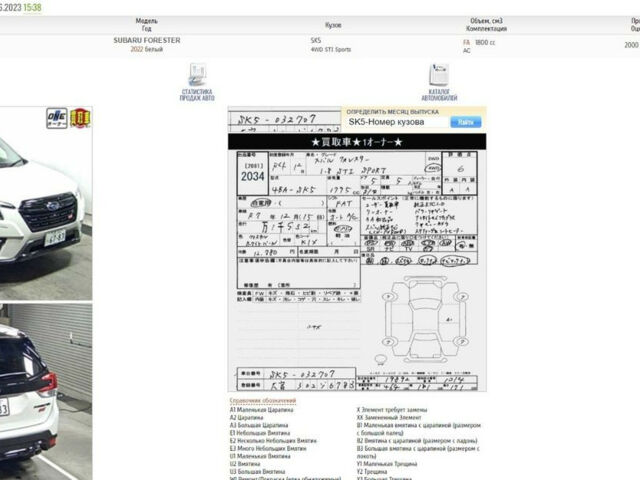Image resolution: width=640 pixels, height=480 pixels.
Task: Click the 'Y2 Трещина' legend entry
Action: (x=372, y=472)
